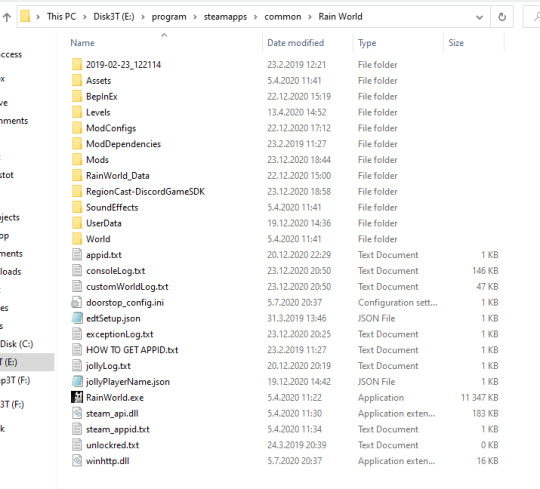The height and width of the screenshot is (489, 540).
Task: Click the BepInEx folder icon
Action: pos(77,96)
